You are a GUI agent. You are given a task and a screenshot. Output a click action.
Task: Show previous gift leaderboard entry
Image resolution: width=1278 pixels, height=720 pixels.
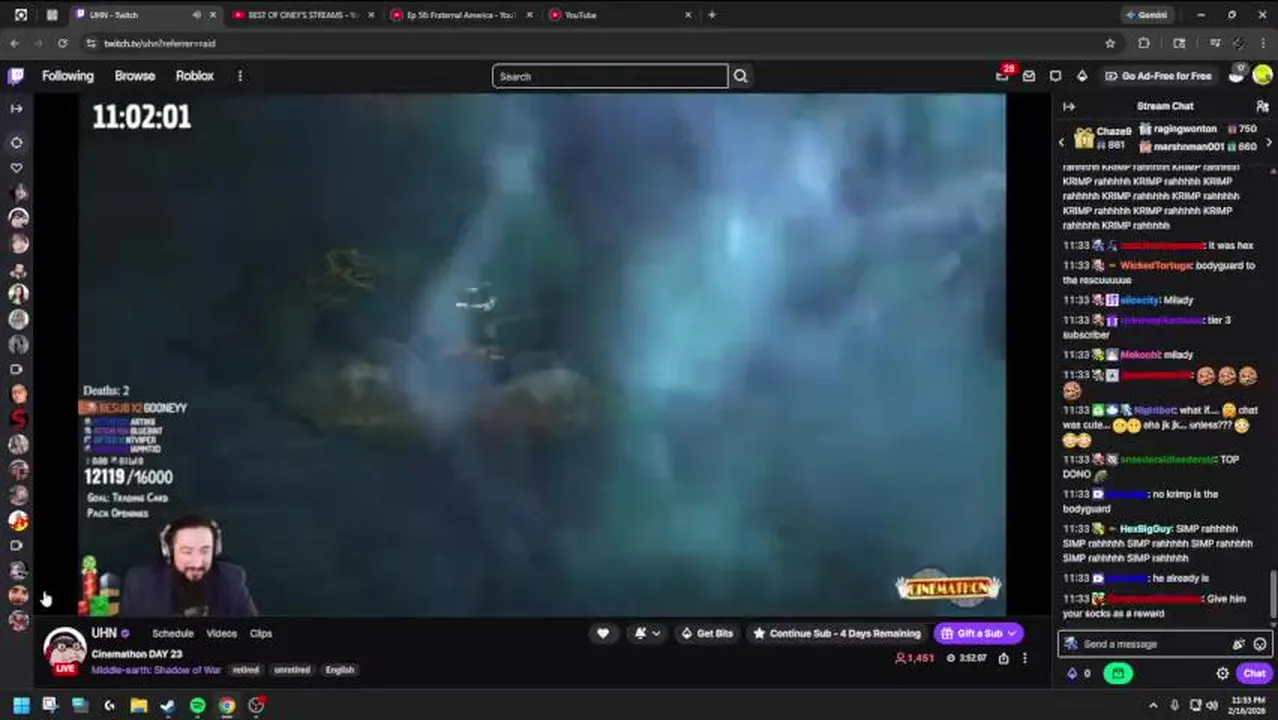pyautogui.click(x=1062, y=143)
